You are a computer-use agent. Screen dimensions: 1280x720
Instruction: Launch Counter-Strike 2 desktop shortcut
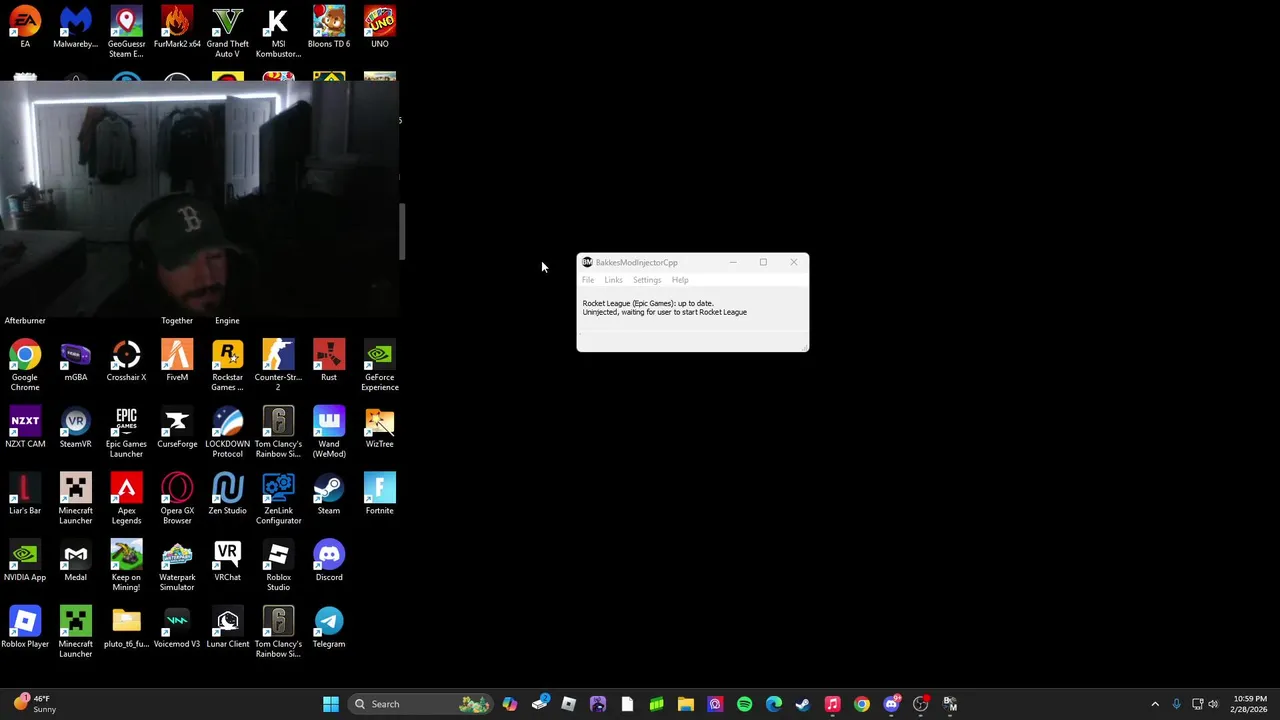[x=278, y=365]
